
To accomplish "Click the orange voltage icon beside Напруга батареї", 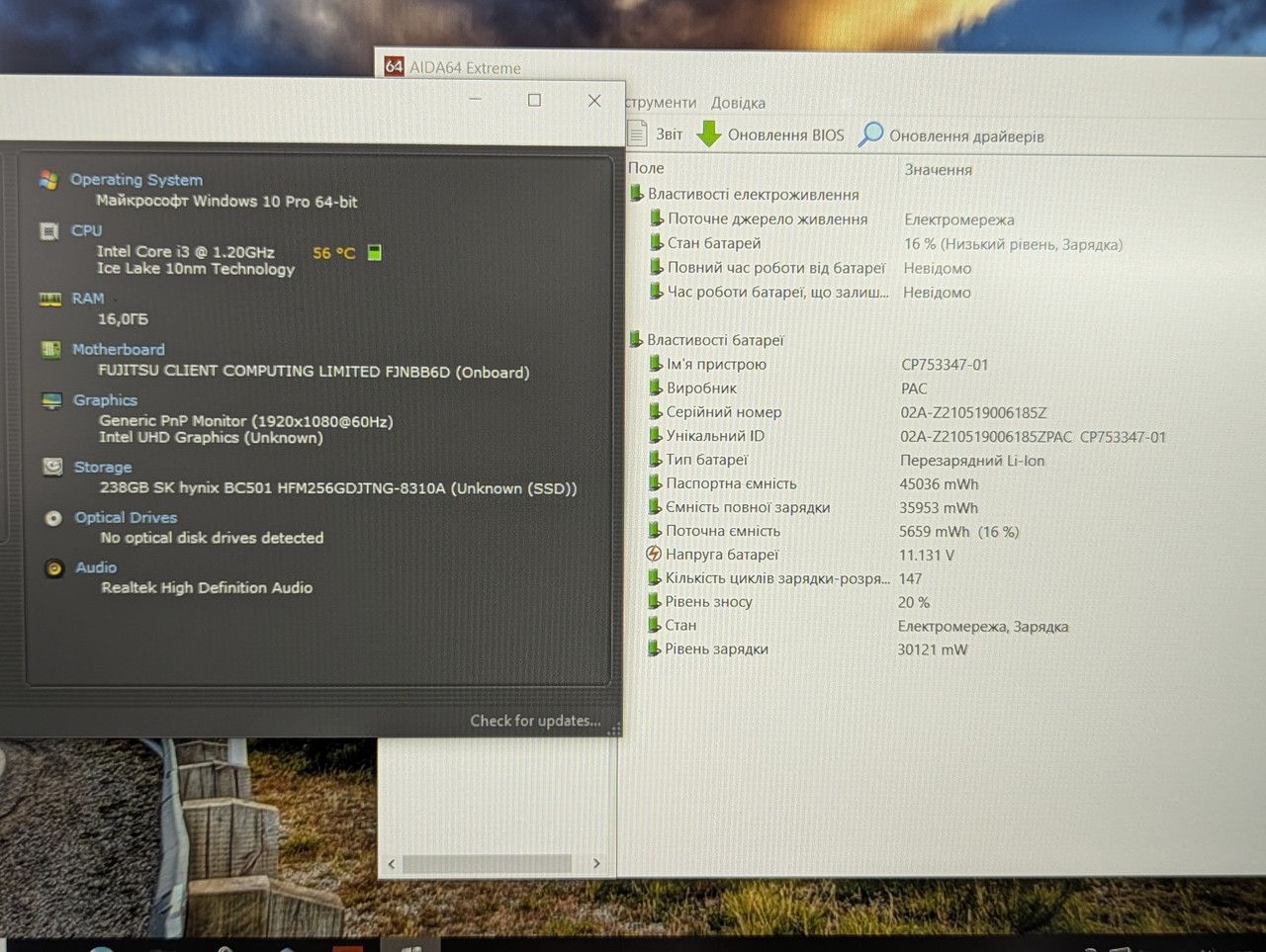I will click(653, 554).
